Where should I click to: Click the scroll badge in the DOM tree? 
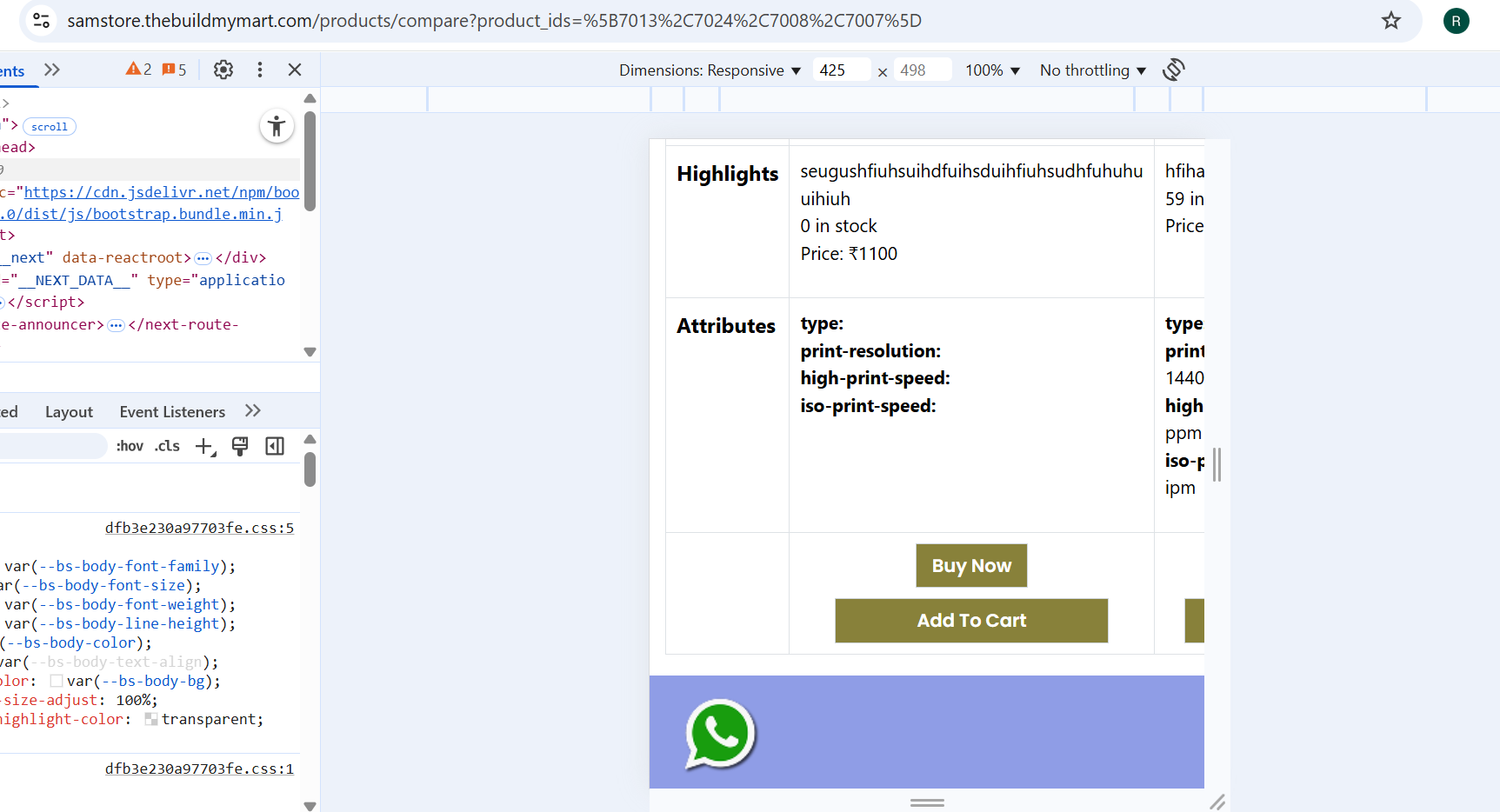50,127
